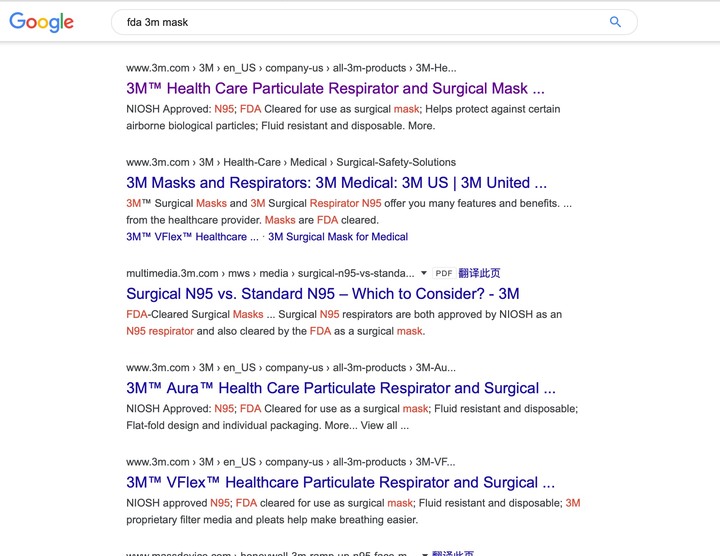Screen dimensions: 720x556
Task: Open '3M™ VFlex™ Healthcare Particulate Respirator and Surgical' title
Action: (340, 483)
